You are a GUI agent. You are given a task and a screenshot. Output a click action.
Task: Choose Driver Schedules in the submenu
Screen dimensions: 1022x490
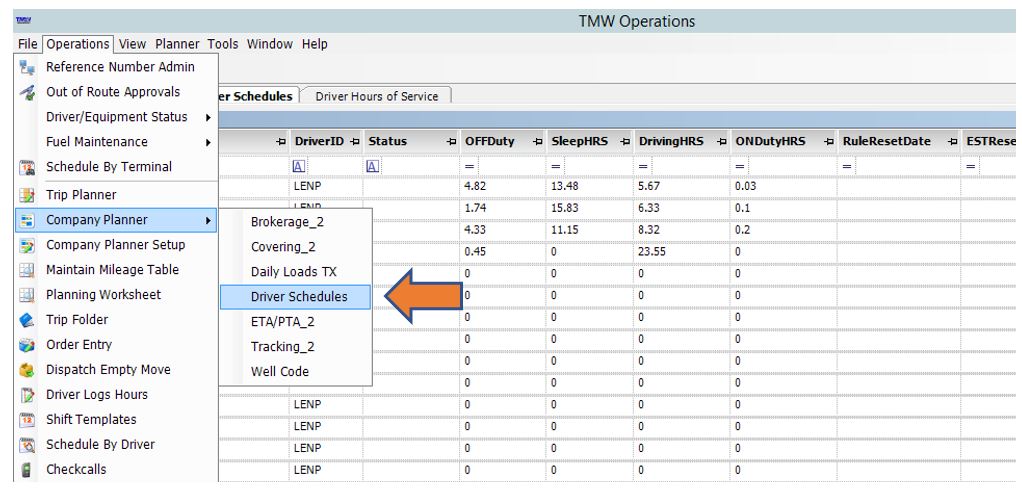coord(295,296)
